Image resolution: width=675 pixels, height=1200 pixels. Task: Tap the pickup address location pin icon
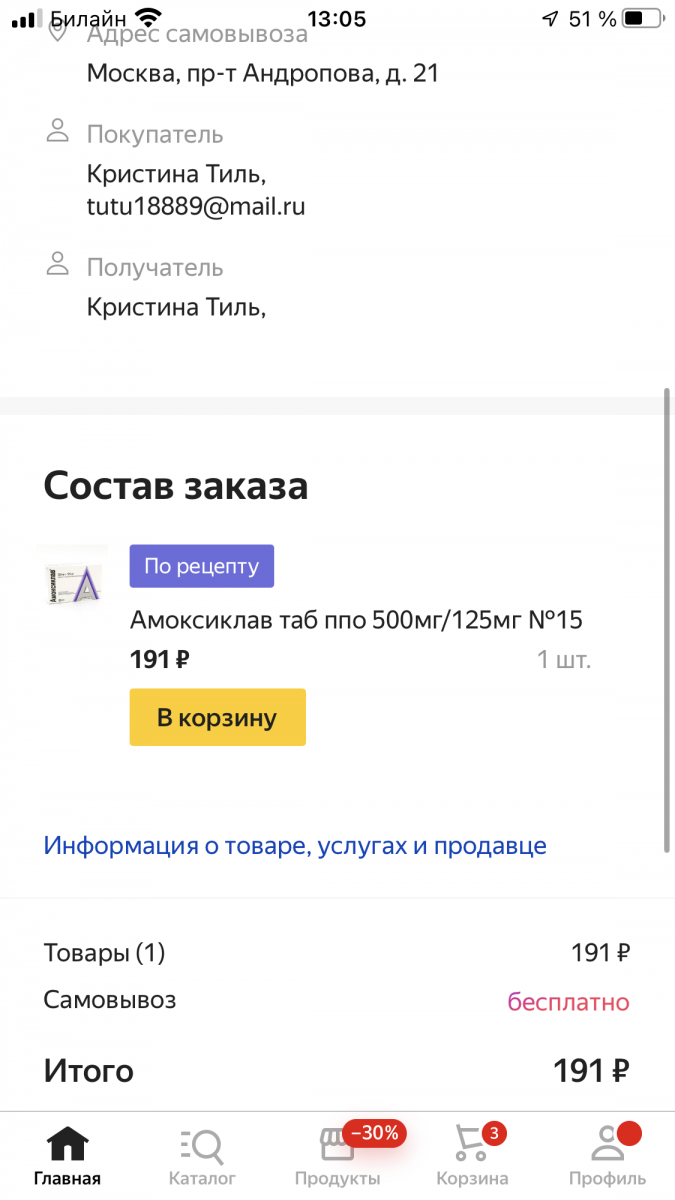tap(58, 32)
